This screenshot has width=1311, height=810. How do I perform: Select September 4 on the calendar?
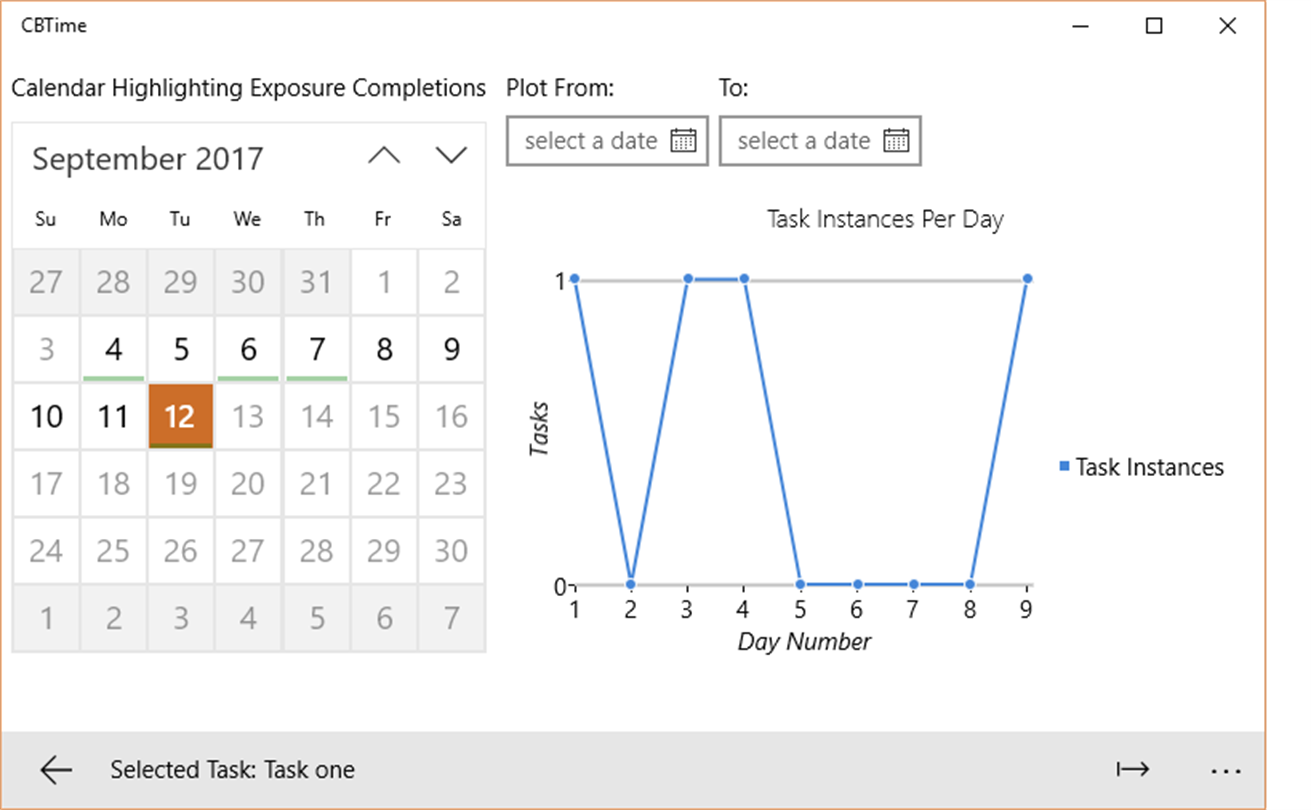[x=113, y=349]
